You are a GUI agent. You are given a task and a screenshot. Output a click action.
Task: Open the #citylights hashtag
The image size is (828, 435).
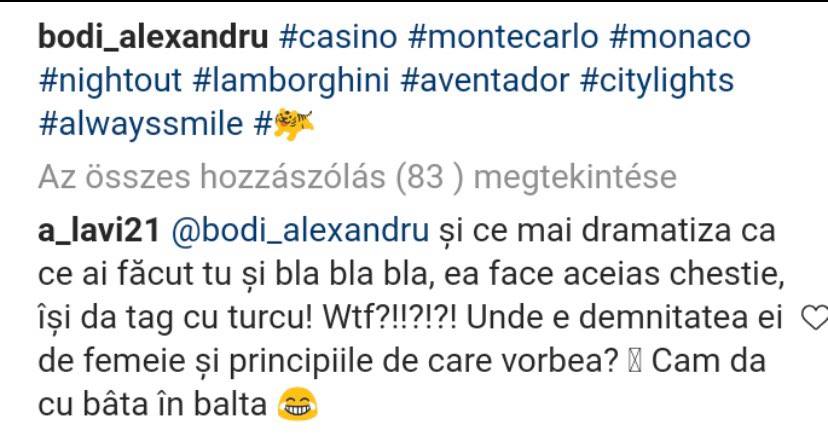point(657,81)
